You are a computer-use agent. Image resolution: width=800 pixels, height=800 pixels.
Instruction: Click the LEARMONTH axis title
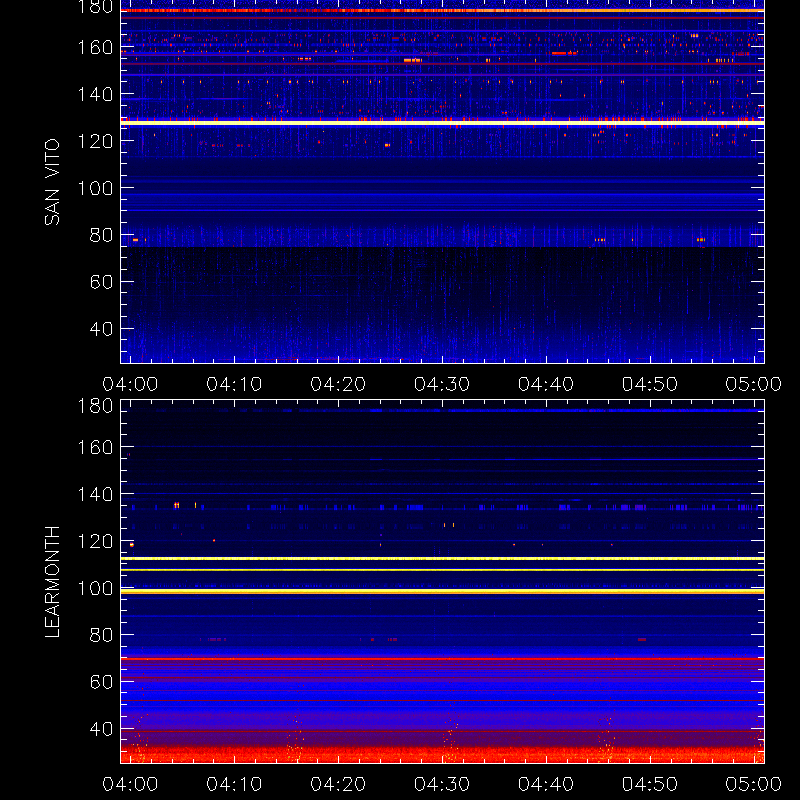click(x=52, y=582)
